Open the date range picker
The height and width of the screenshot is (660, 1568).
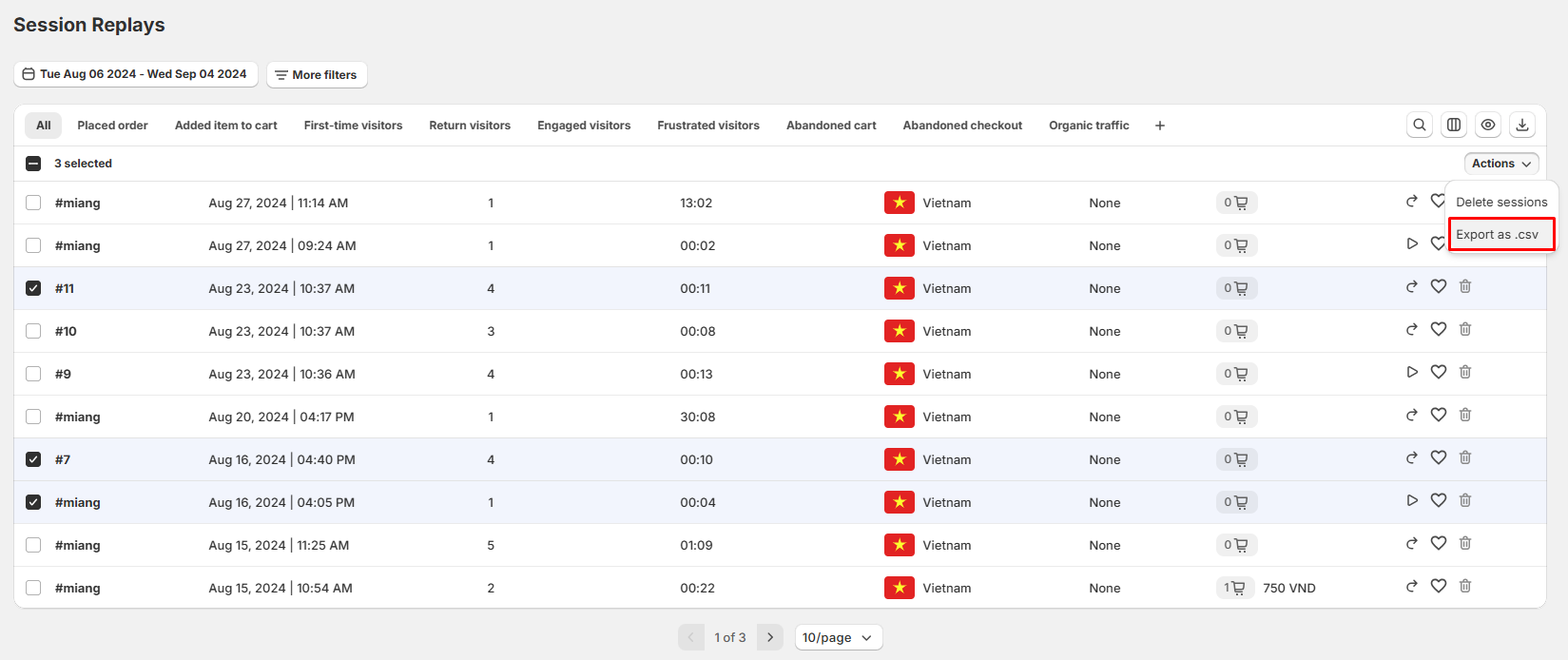tap(135, 74)
